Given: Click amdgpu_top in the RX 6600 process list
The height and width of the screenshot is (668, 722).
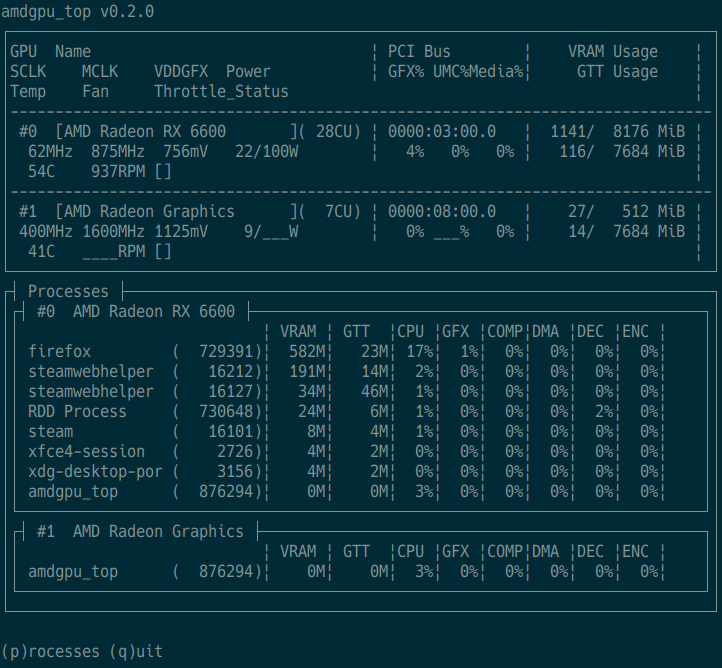Looking at the screenshot, I should (x=73, y=492).
